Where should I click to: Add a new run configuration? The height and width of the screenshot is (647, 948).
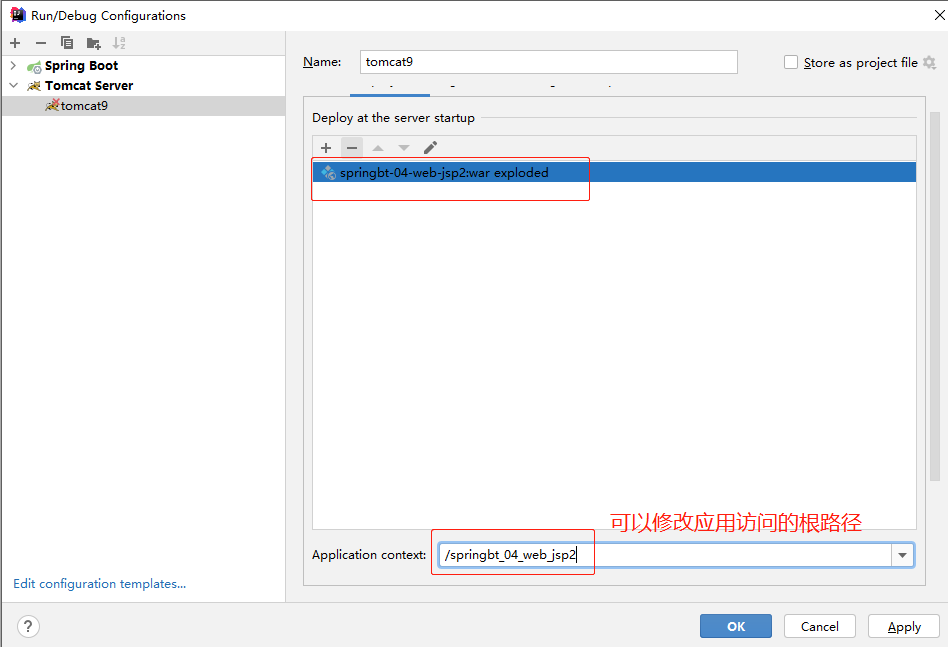(x=15, y=43)
